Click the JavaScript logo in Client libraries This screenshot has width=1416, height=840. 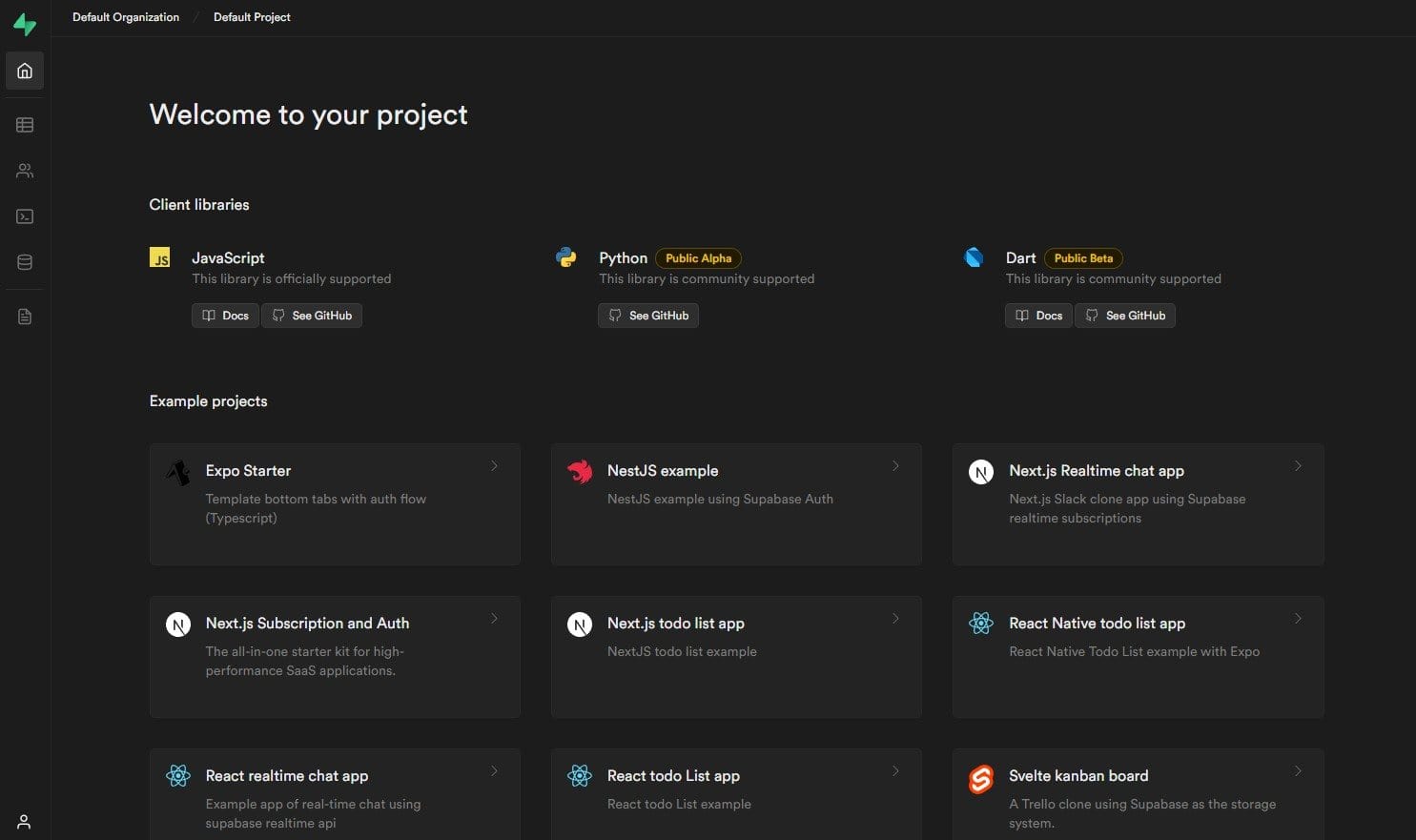click(159, 257)
